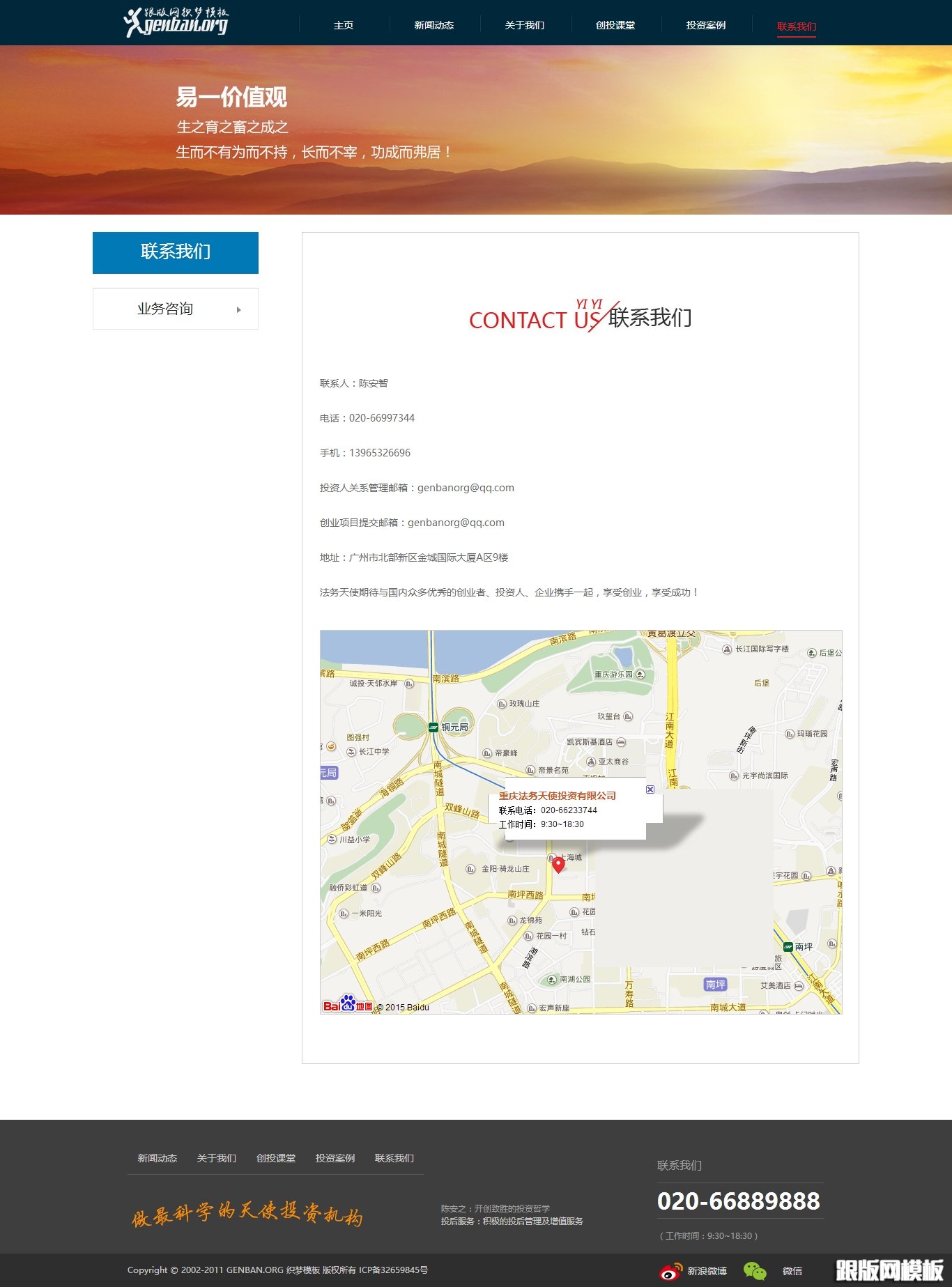Viewport: 952px width, 1287px height.
Task: Close the map info popup window
Action: point(650,789)
